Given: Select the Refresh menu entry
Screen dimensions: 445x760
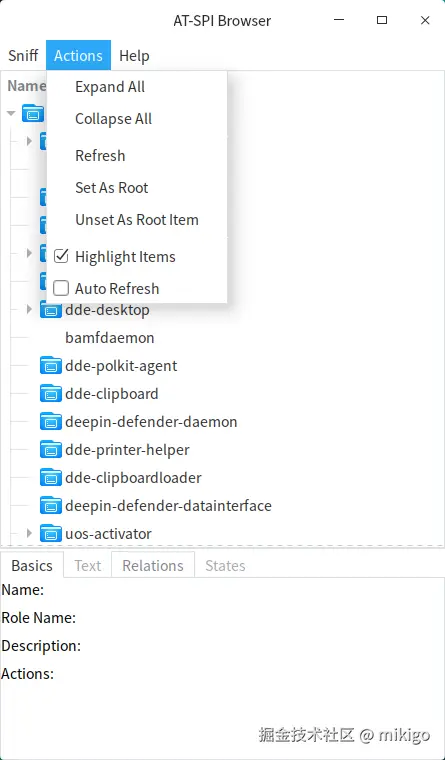Looking at the screenshot, I should tap(100, 156).
